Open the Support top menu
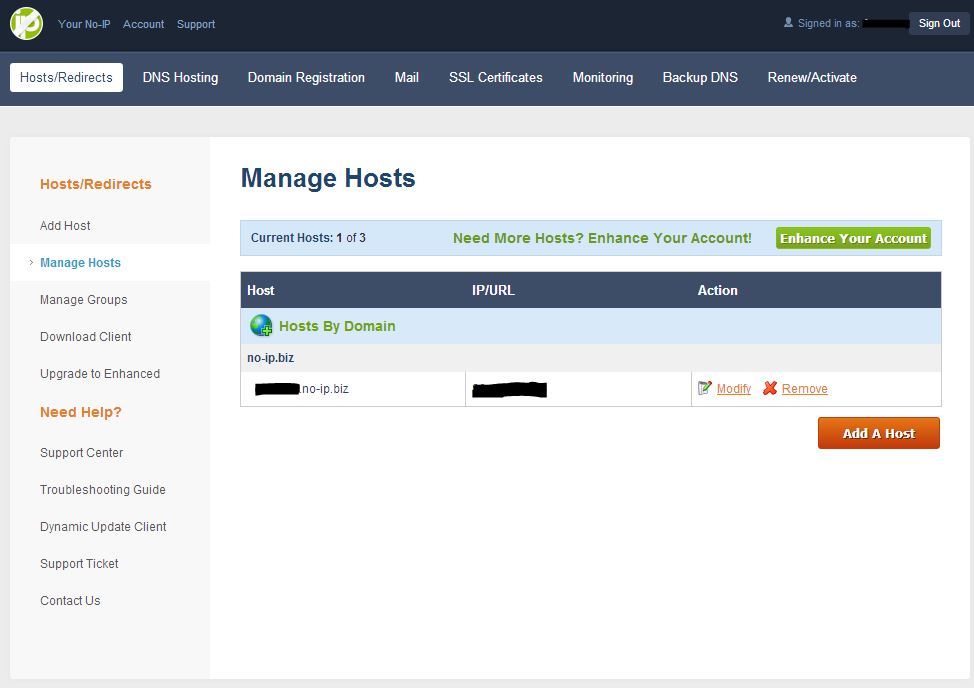 196,24
